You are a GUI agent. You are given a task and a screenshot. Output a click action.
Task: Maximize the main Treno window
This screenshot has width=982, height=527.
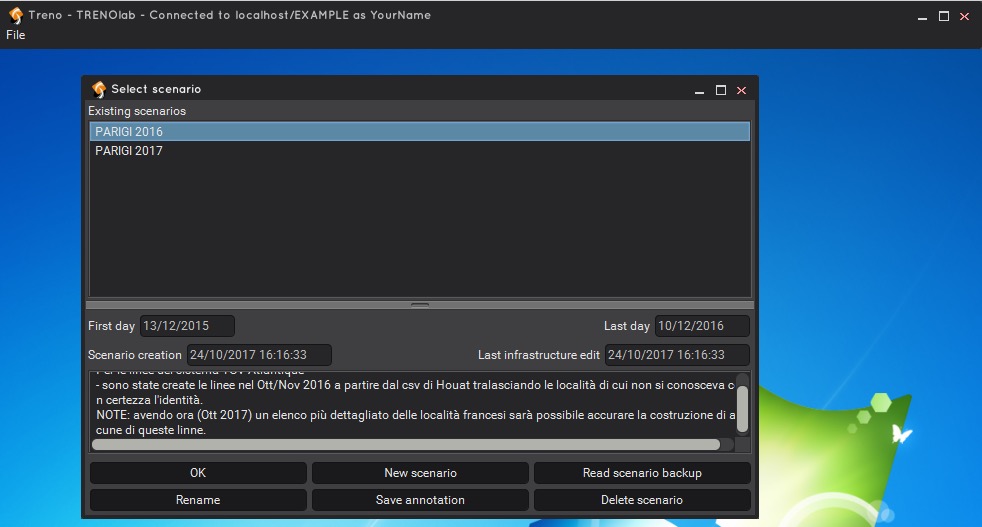(943, 16)
